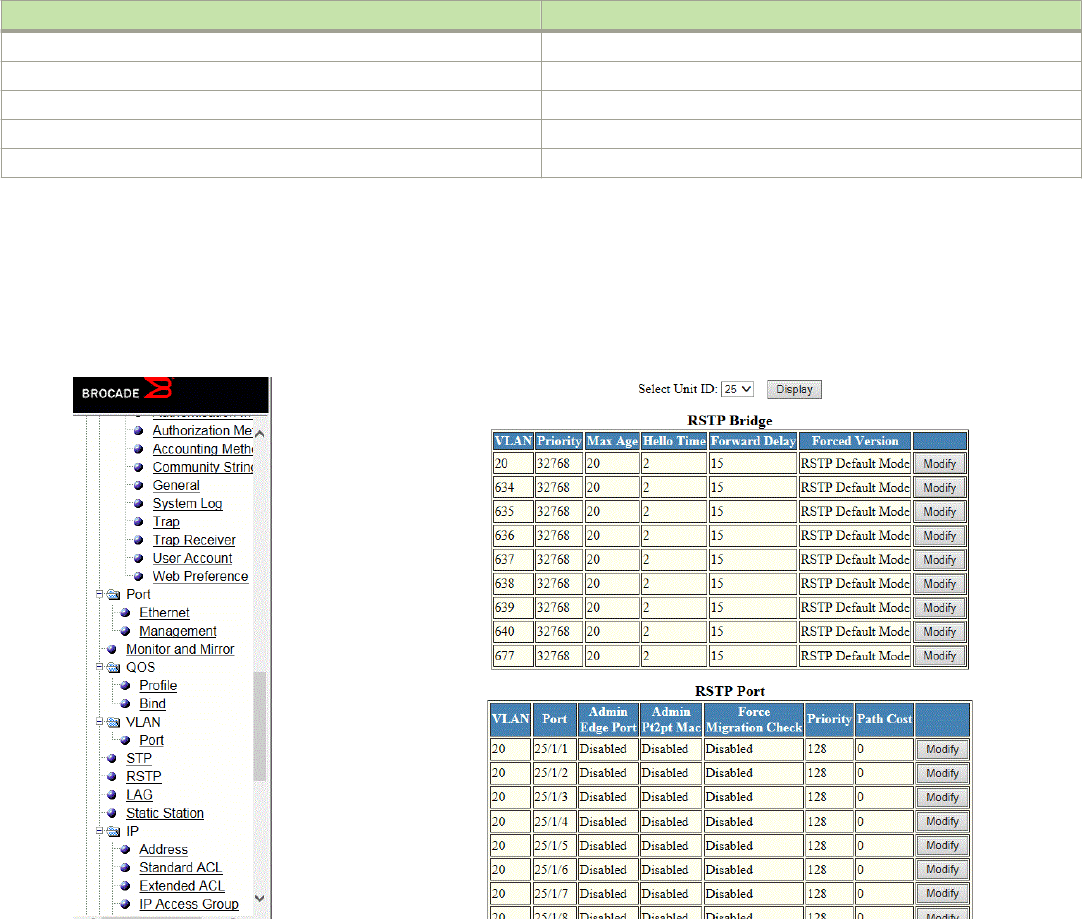Viewport: 1082px width, 919px height.
Task: Modify RSTP Port entry for port 25/1/2
Action: pos(943,773)
